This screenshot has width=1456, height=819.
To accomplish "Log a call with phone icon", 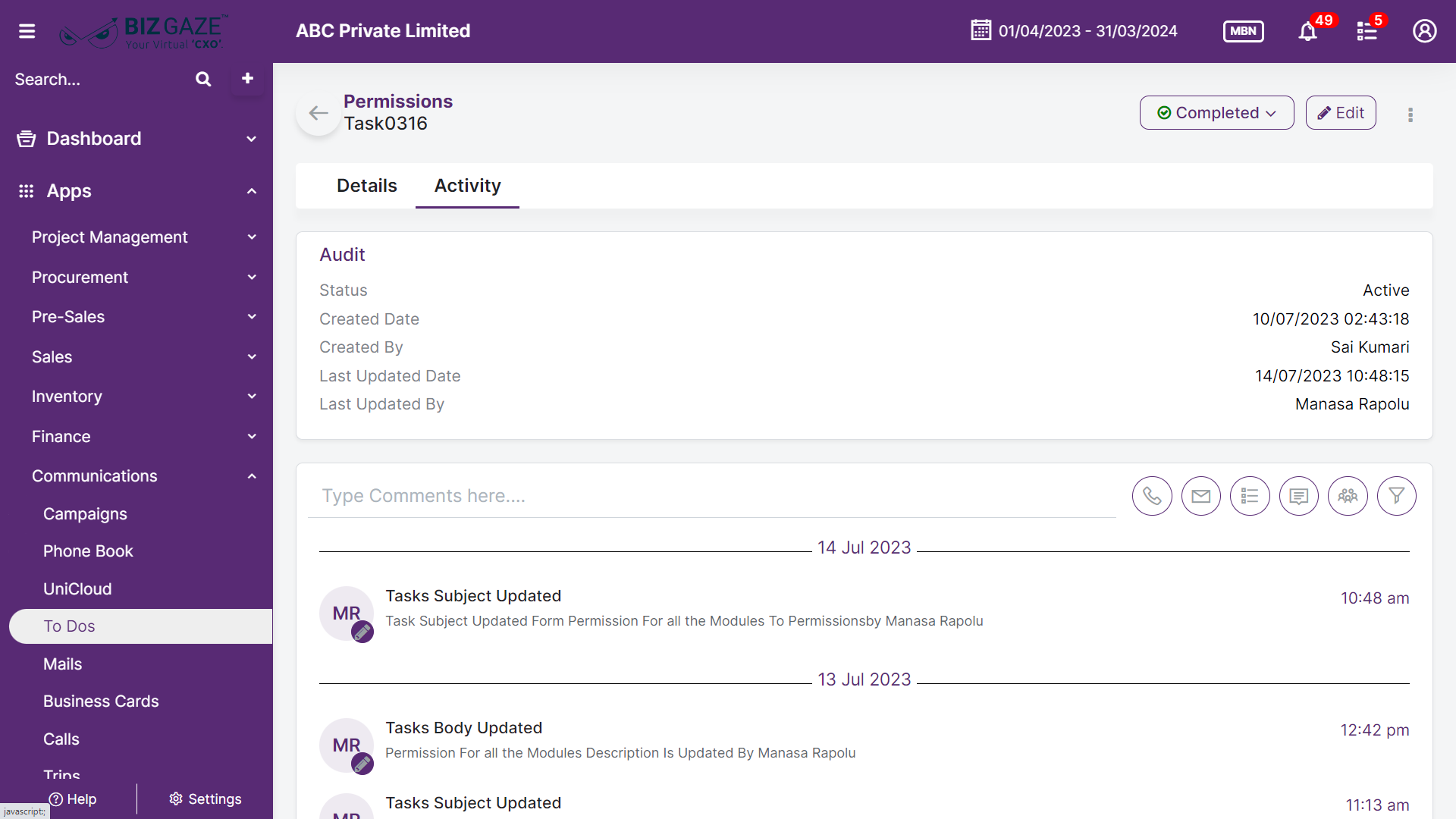I will [1152, 496].
